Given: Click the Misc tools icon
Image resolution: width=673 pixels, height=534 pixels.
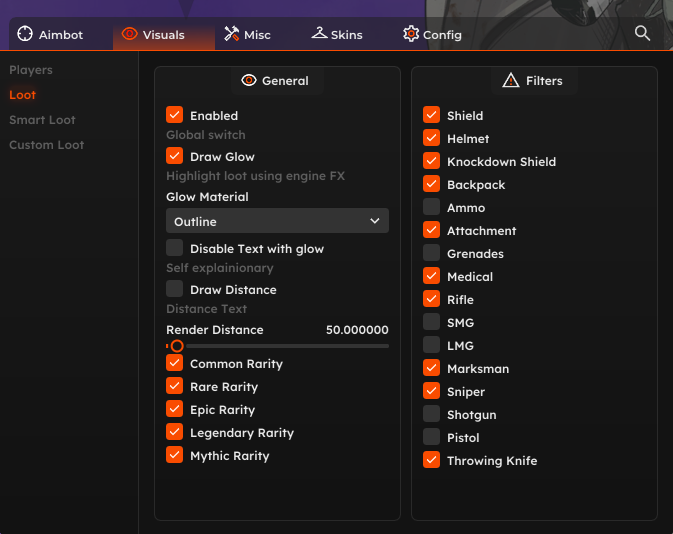Looking at the screenshot, I should coord(231,34).
